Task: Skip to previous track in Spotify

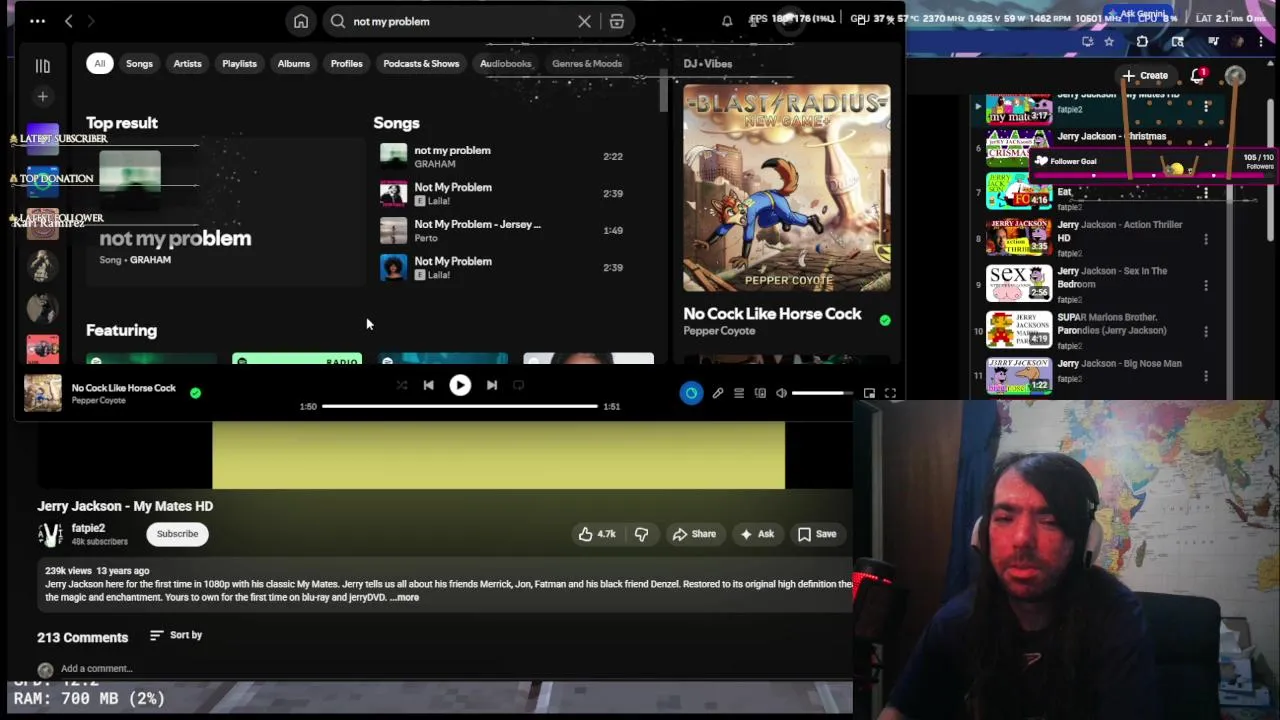Action: click(428, 385)
